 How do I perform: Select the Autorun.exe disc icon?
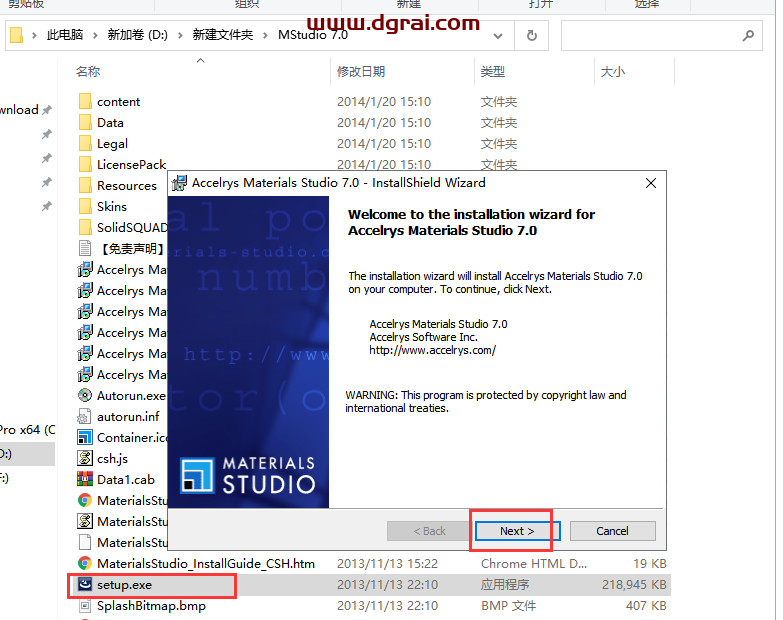85,395
